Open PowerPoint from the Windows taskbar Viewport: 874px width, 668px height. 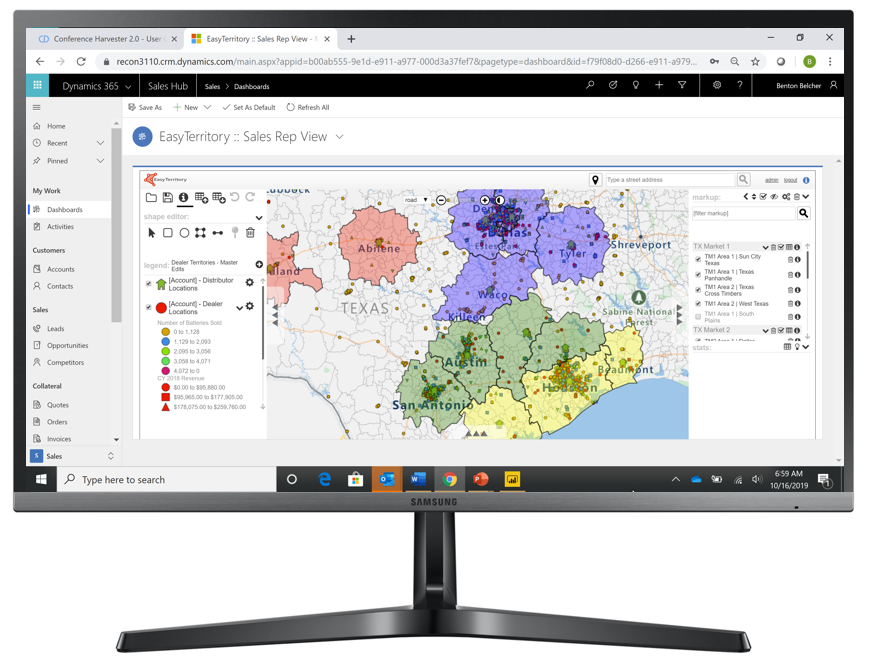pyautogui.click(x=480, y=479)
